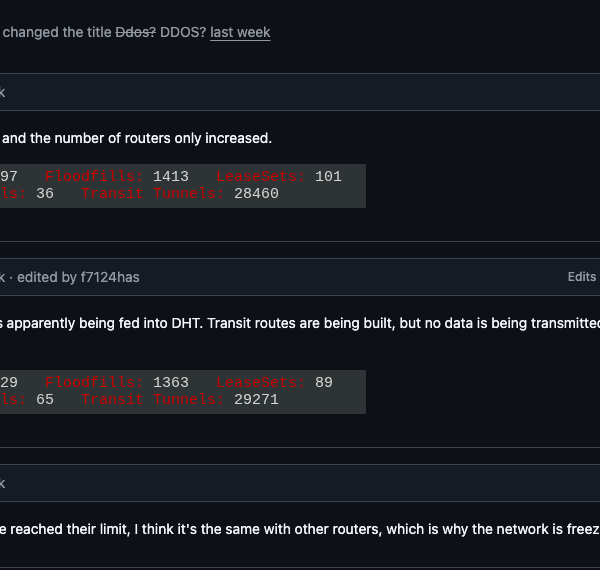
Task: Click the LeaseSets value 89
Action: [x=324, y=382]
